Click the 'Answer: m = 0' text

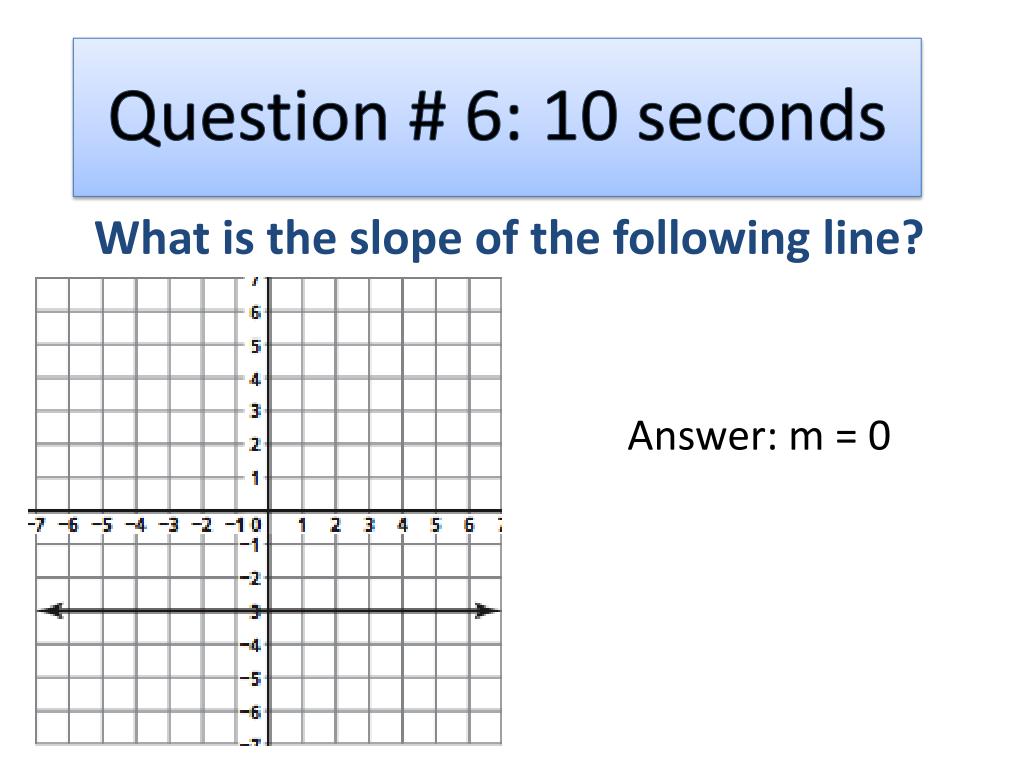click(759, 436)
